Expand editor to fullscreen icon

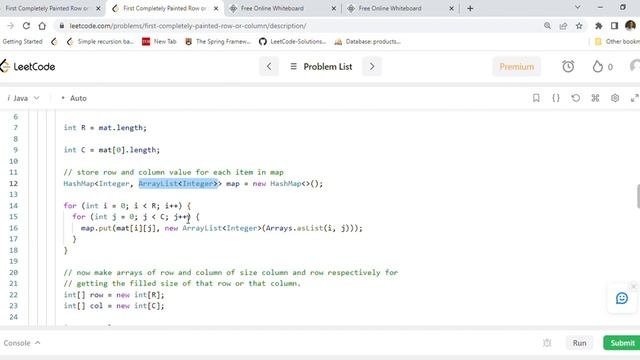pyautogui.click(x=634, y=98)
